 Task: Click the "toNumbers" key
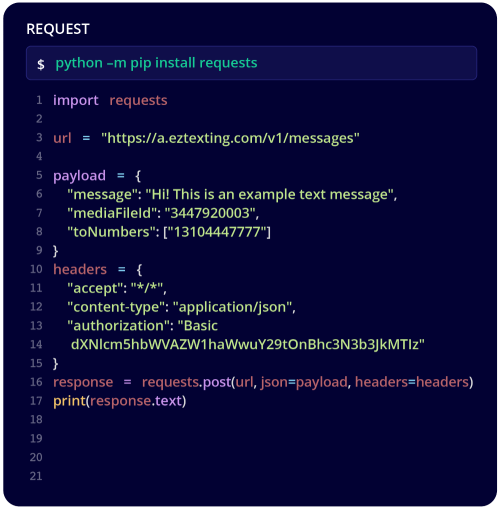(111, 232)
